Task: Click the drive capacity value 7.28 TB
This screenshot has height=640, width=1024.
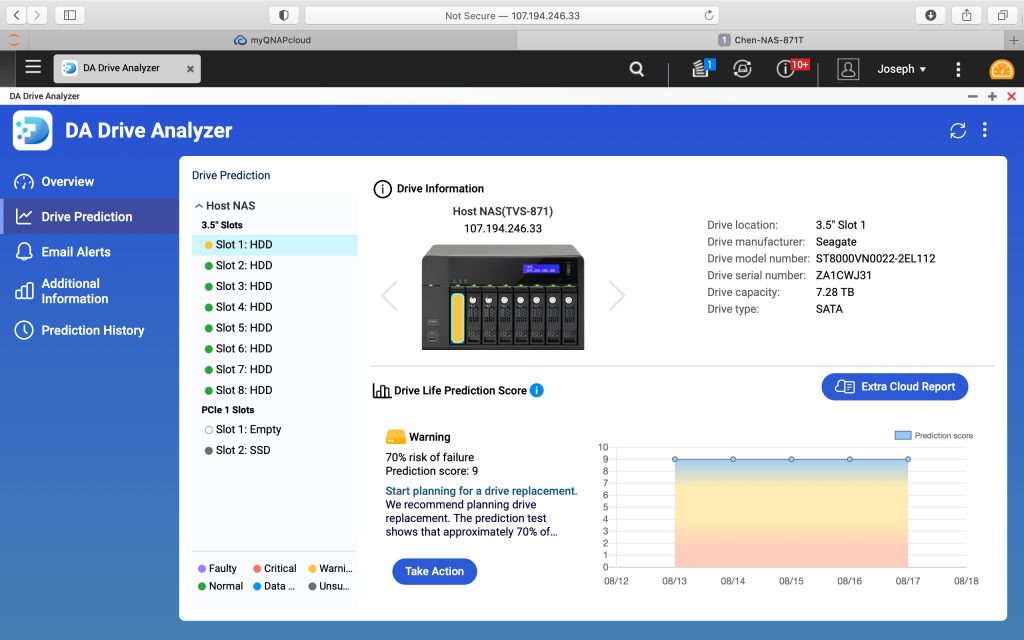Action: [x=835, y=293]
